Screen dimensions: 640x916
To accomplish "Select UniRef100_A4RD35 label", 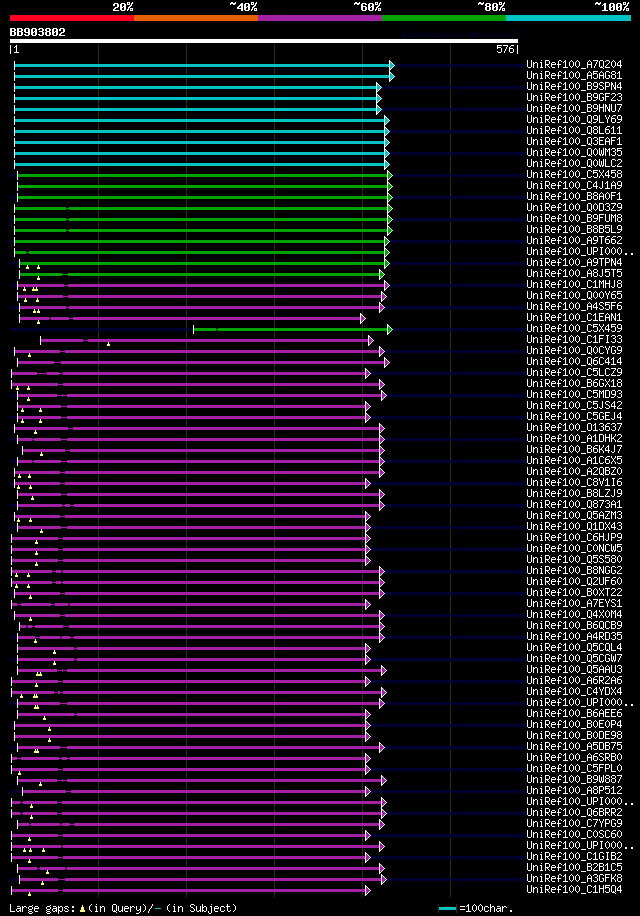I will point(574,636).
